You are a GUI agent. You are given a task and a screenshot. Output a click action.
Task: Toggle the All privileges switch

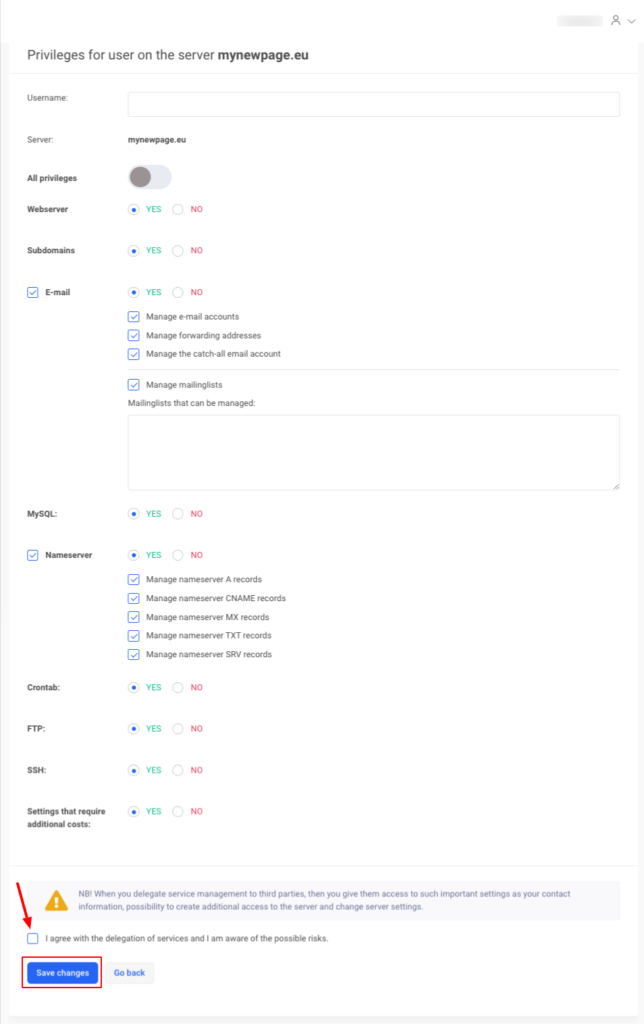point(150,178)
